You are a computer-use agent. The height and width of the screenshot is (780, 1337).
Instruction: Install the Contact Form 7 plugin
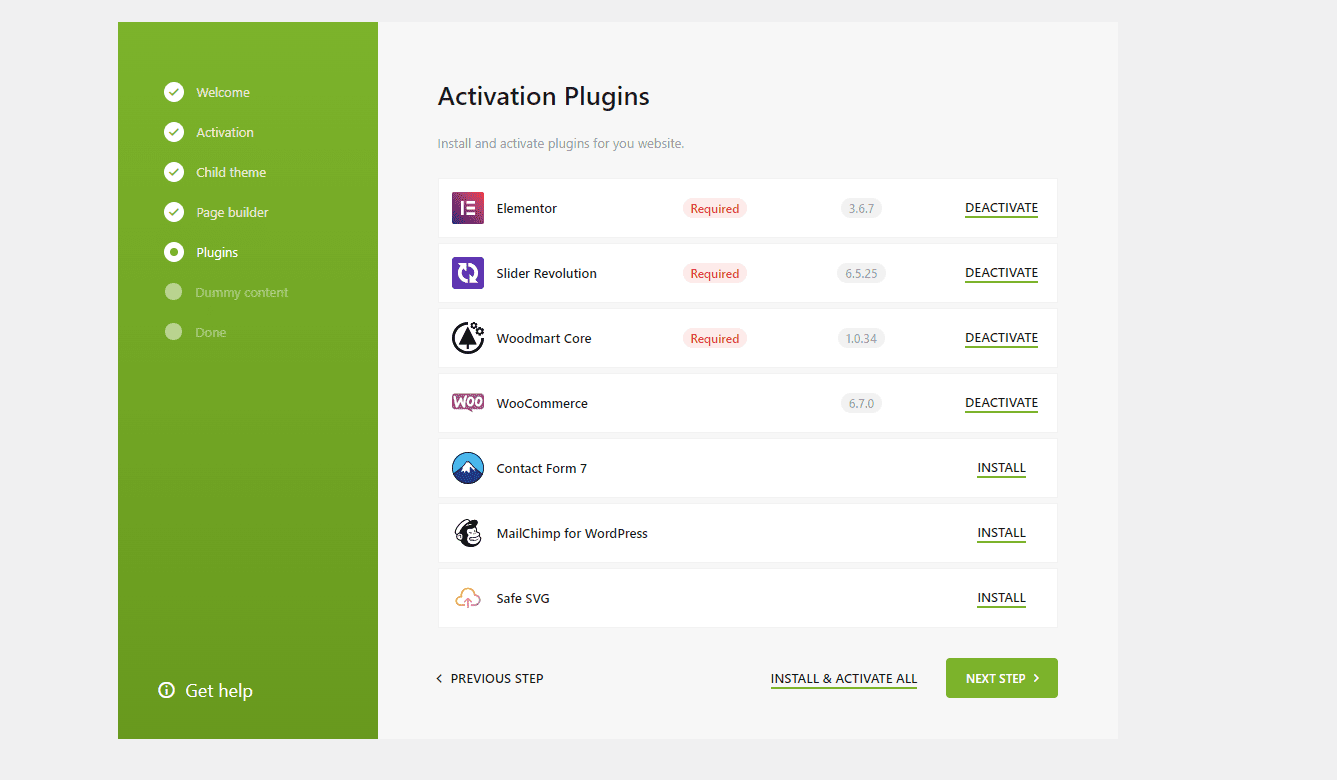pos(1001,468)
